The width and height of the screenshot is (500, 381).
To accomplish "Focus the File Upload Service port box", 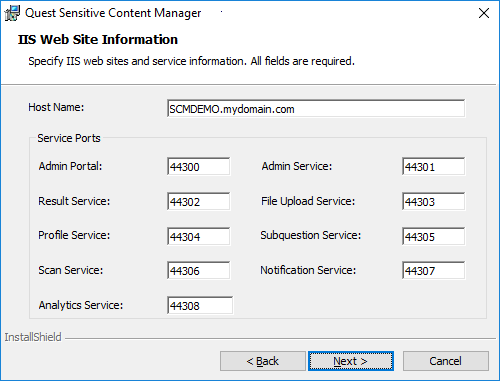I will (x=433, y=201).
